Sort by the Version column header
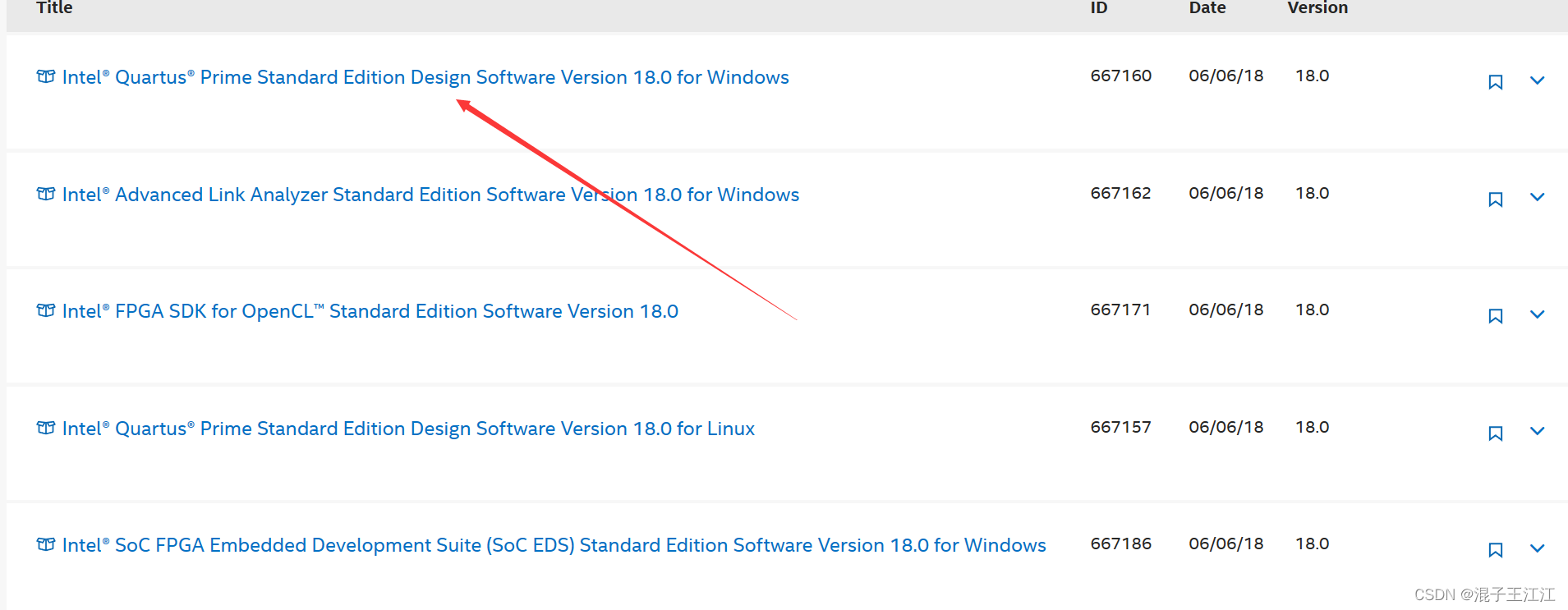The image size is (1568, 610). click(1317, 7)
